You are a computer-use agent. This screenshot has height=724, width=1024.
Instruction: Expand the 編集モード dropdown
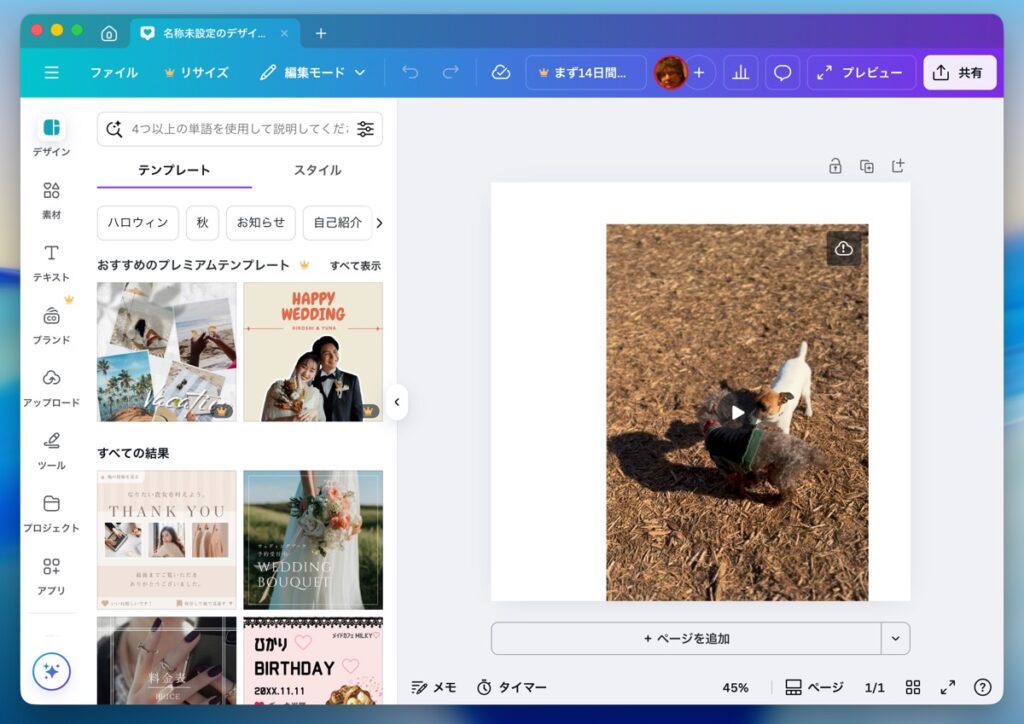(x=313, y=73)
